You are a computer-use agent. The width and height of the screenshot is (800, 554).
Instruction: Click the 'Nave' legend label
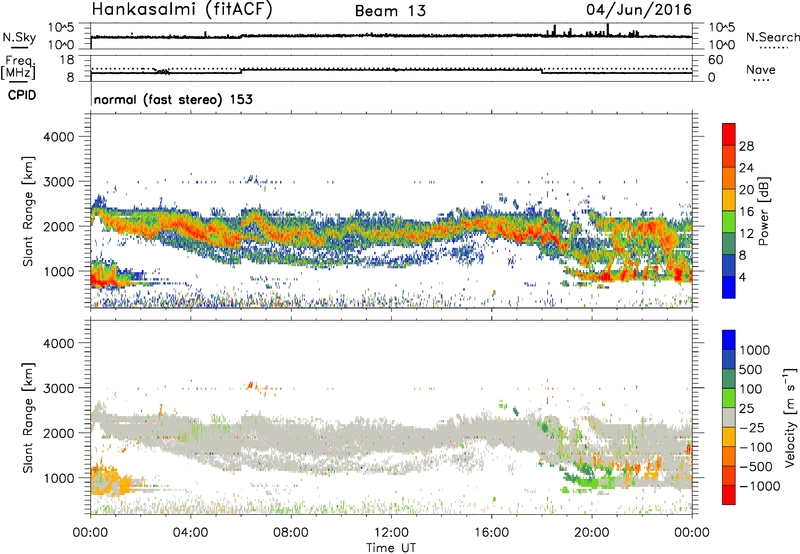pyautogui.click(x=761, y=69)
